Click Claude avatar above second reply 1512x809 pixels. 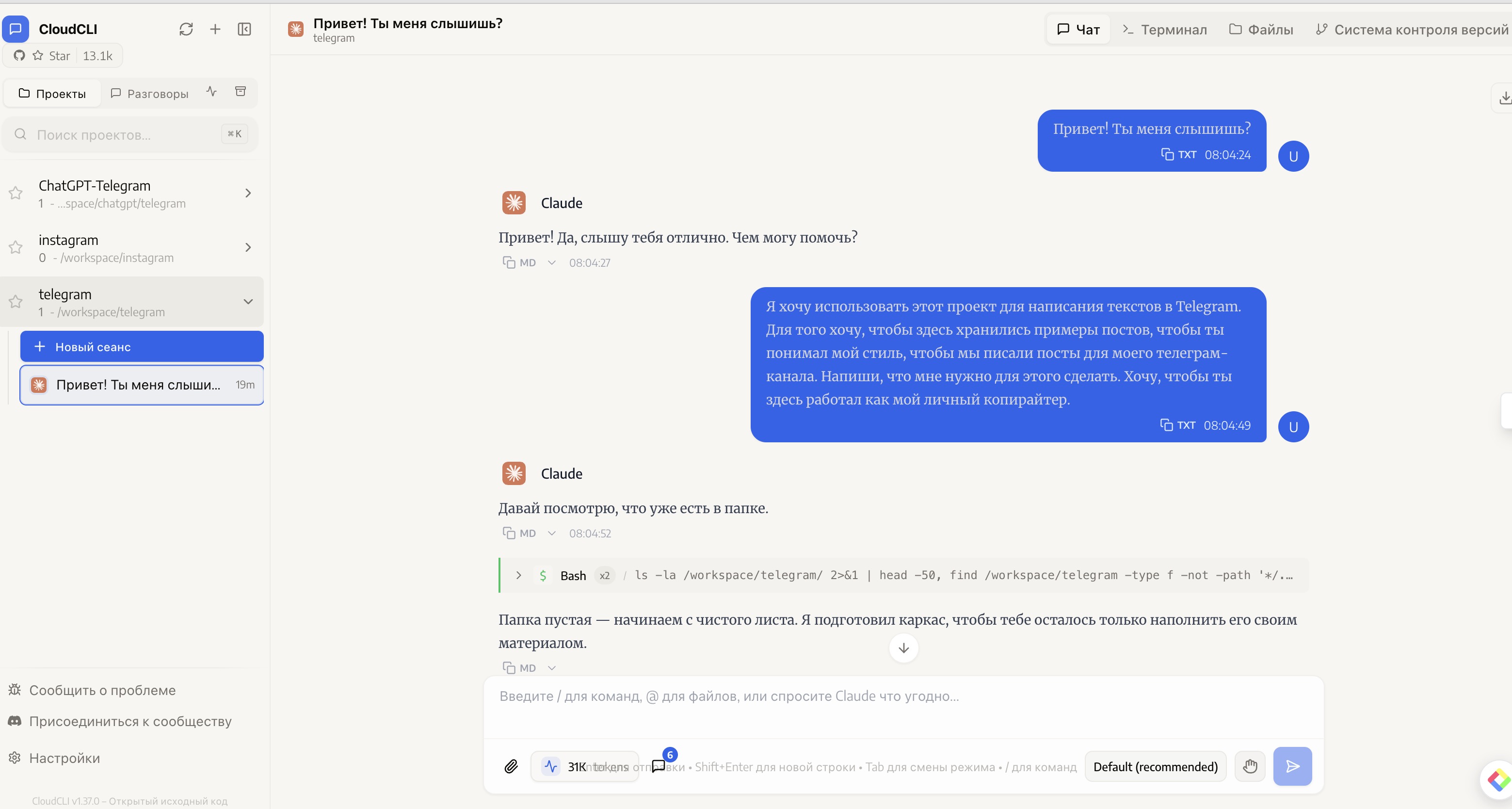click(x=514, y=474)
